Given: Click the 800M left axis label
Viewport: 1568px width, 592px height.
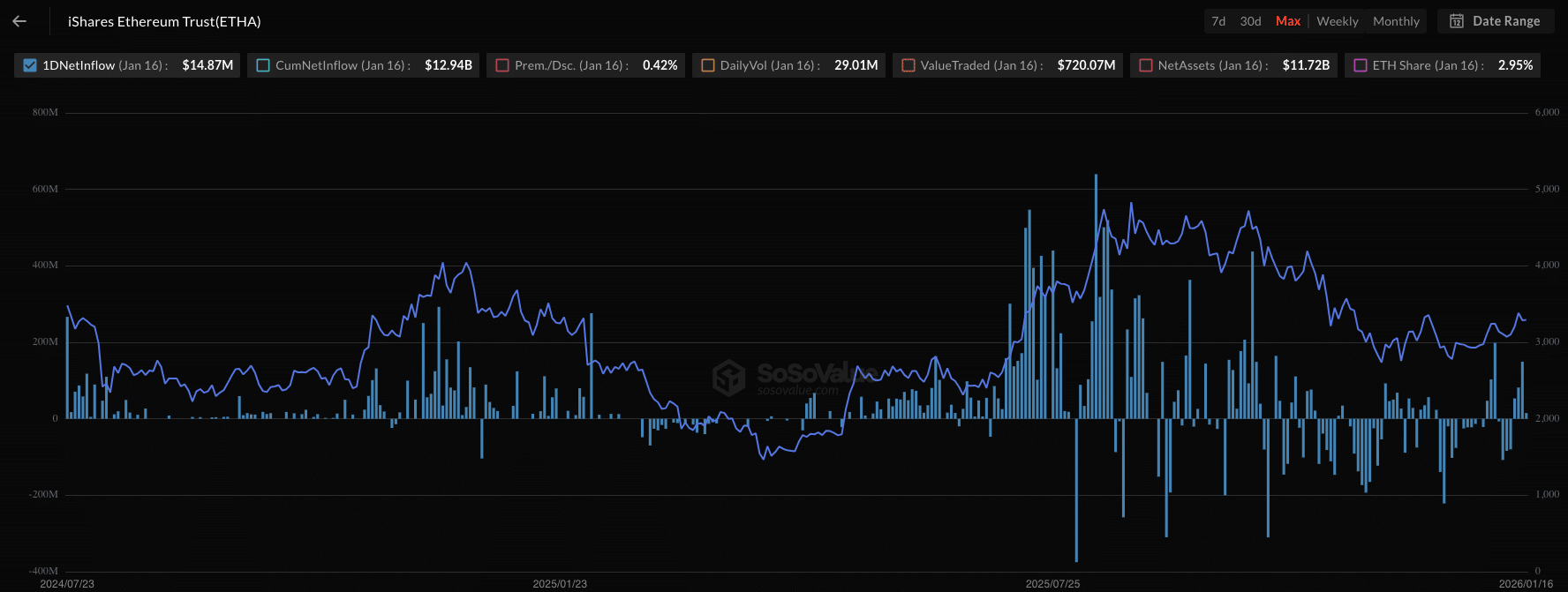Looking at the screenshot, I should point(45,112).
